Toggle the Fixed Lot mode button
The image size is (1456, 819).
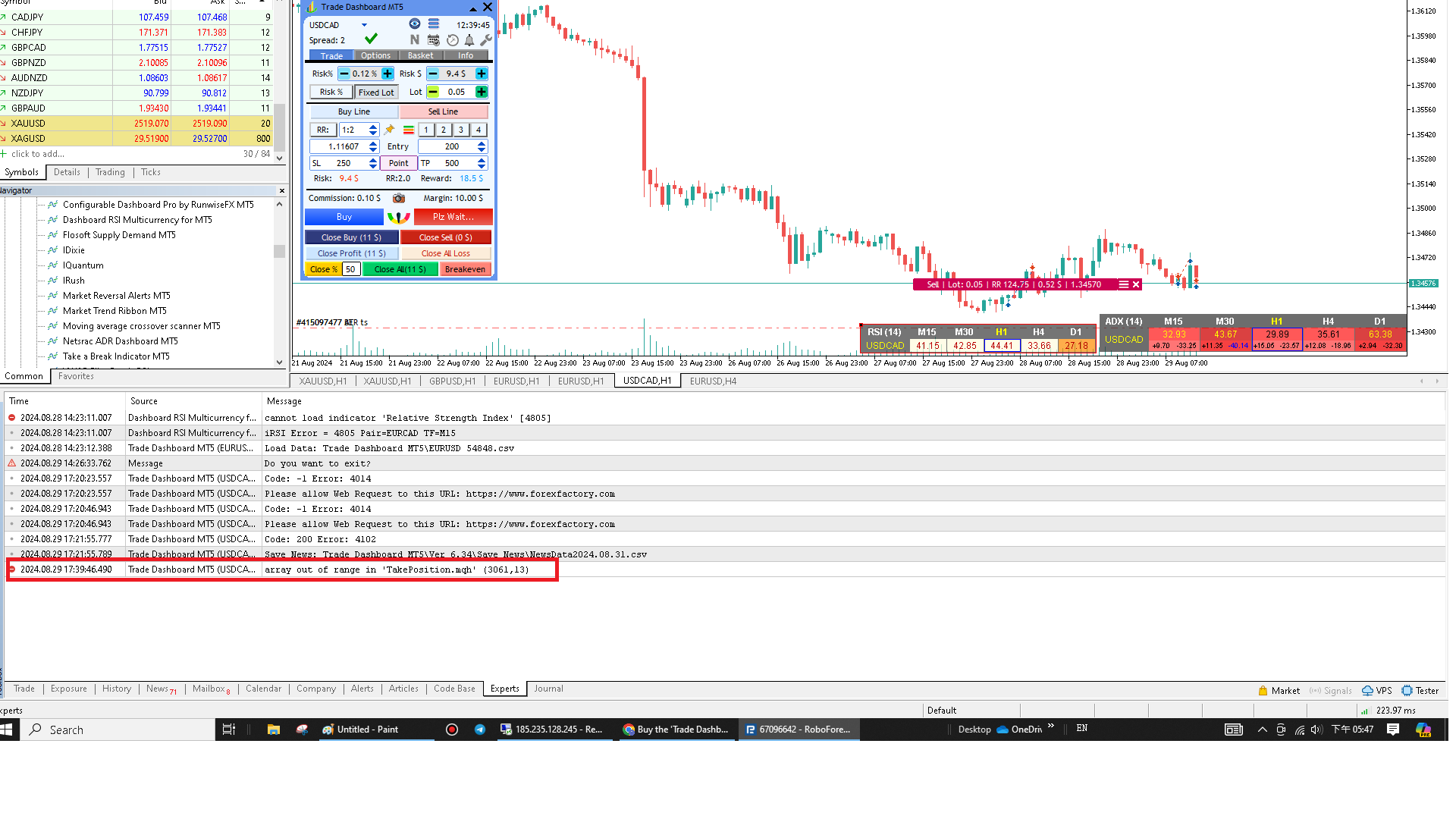pyautogui.click(x=376, y=93)
